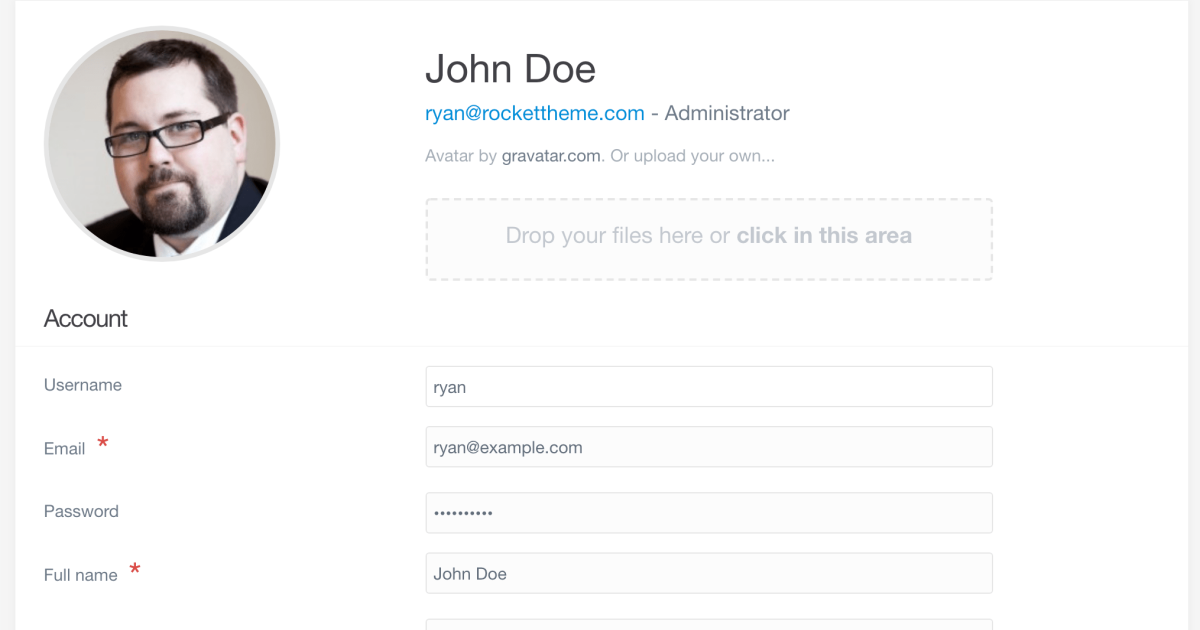1200x630 pixels.
Task: Click the Email field label
Action: click(x=64, y=449)
